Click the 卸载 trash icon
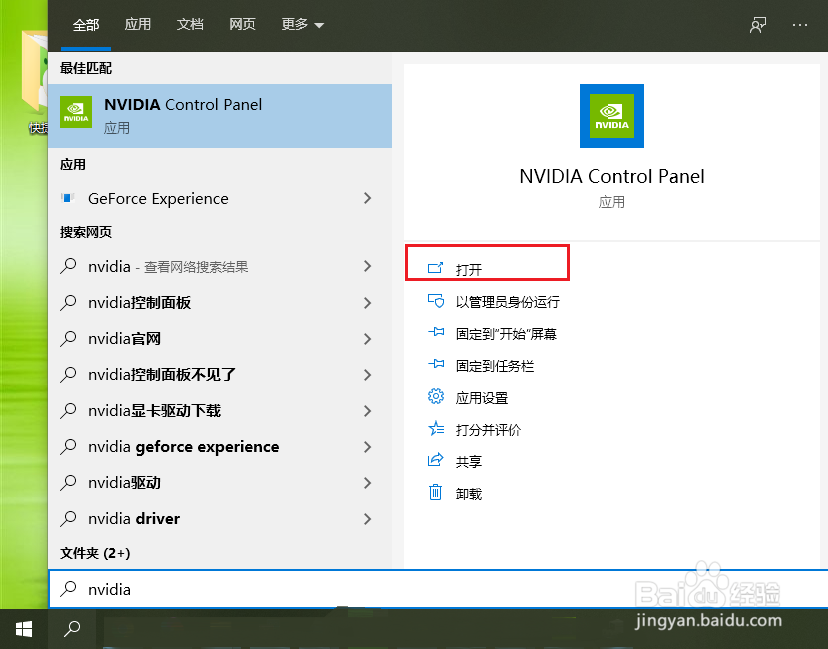 pos(436,493)
